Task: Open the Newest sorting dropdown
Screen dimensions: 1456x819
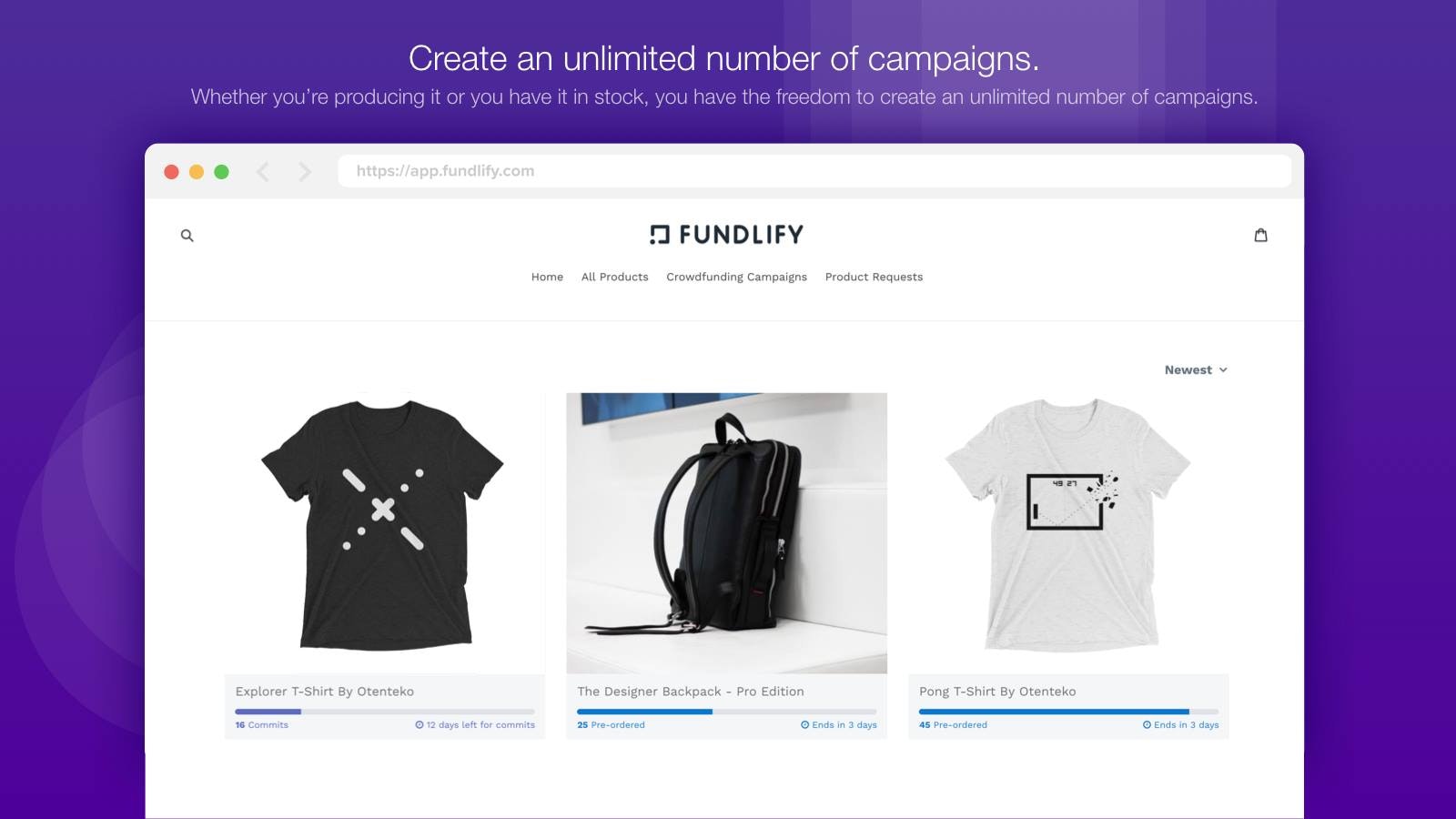Action: pos(1188,369)
